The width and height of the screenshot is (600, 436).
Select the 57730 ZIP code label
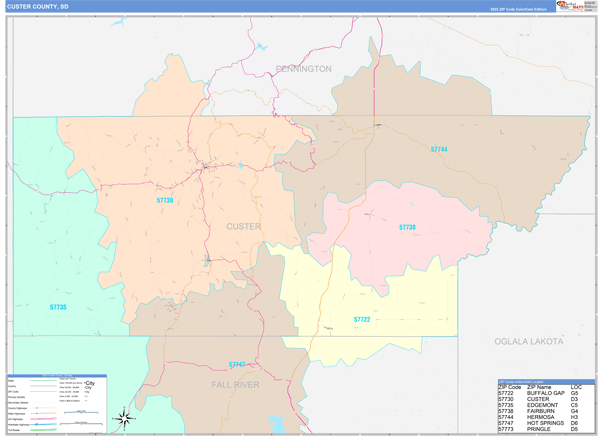pyautogui.click(x=165, y=200)
